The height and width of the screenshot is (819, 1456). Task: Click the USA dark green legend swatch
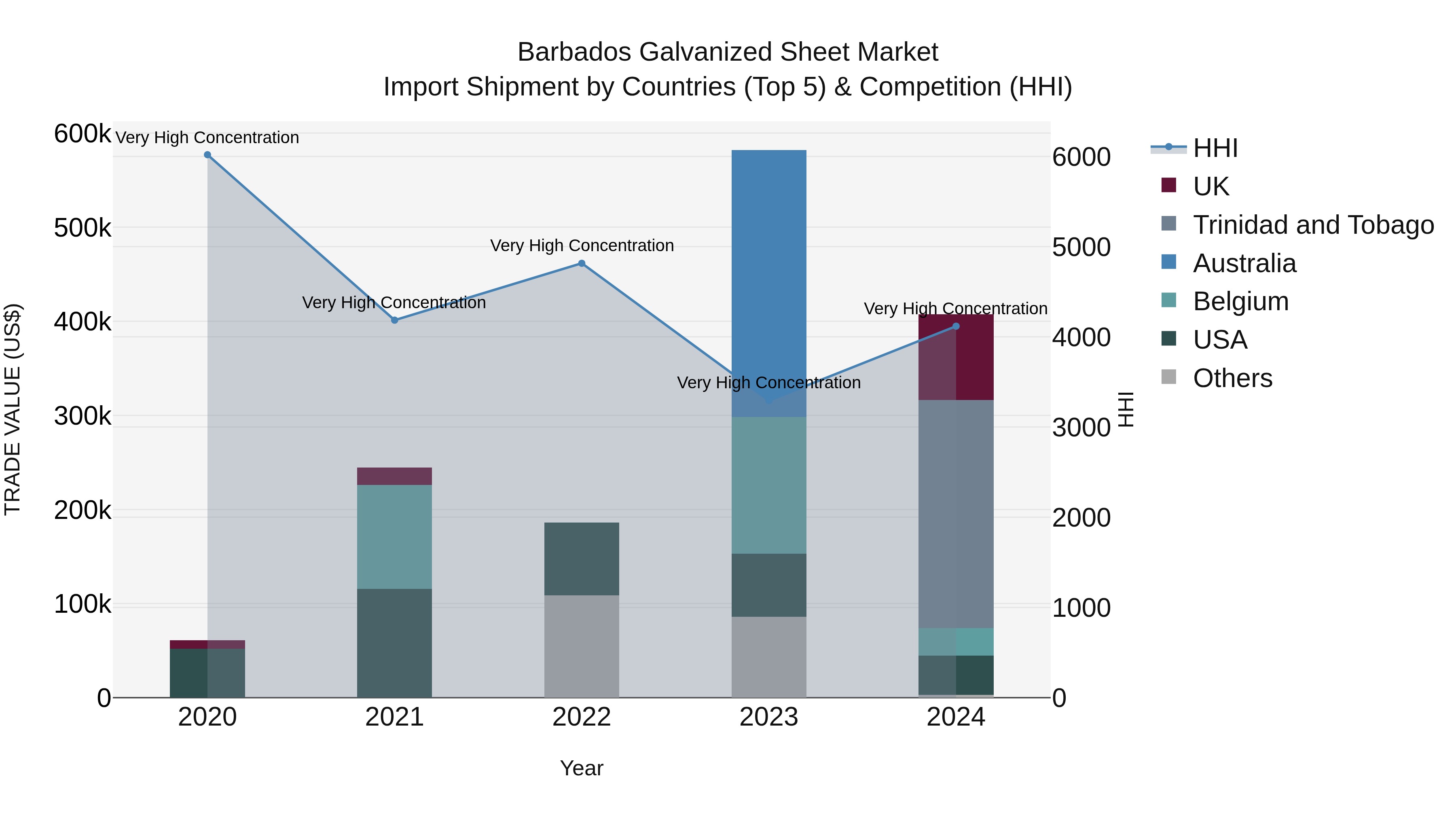1168,339
